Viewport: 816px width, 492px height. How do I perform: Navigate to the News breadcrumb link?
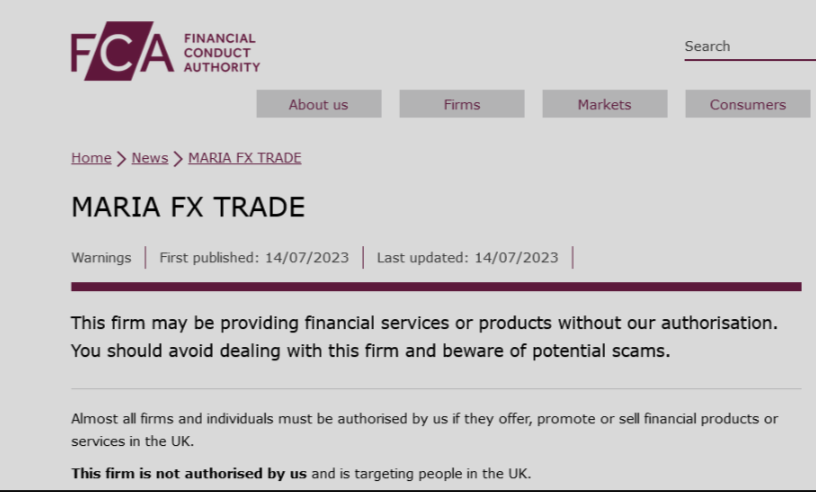(150, 158)
